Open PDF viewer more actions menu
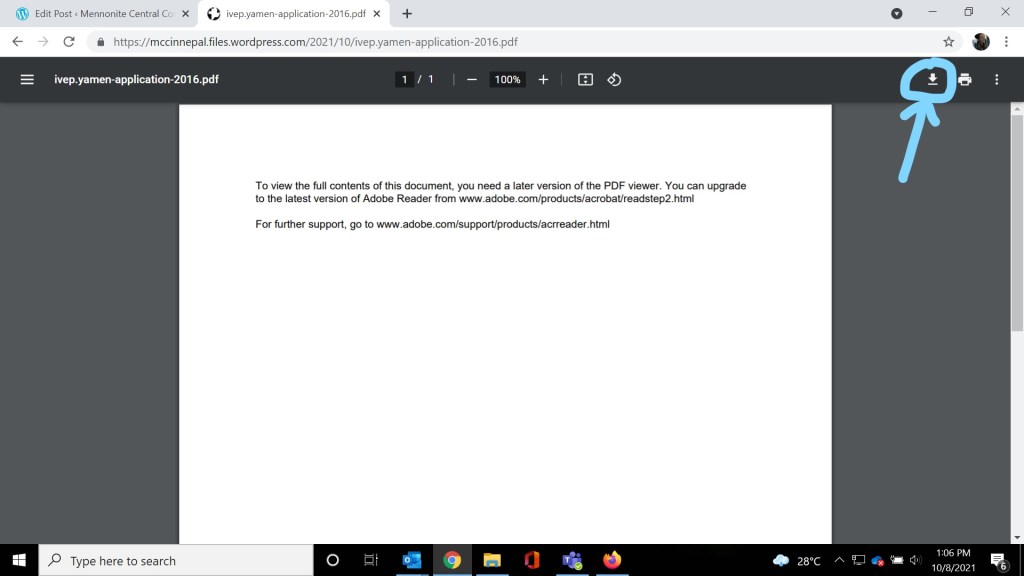 pyautogui.click(x=996, y=79)
